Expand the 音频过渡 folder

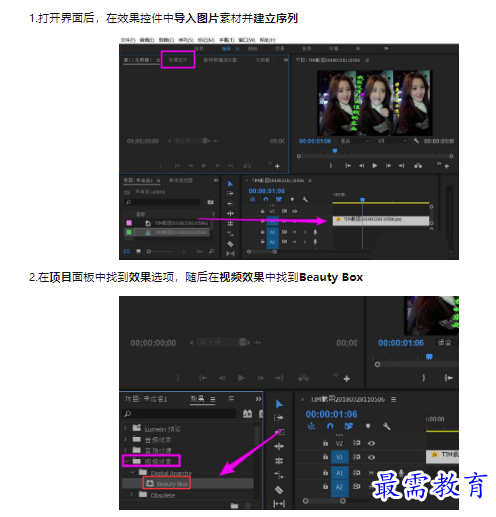click(125, 450)
